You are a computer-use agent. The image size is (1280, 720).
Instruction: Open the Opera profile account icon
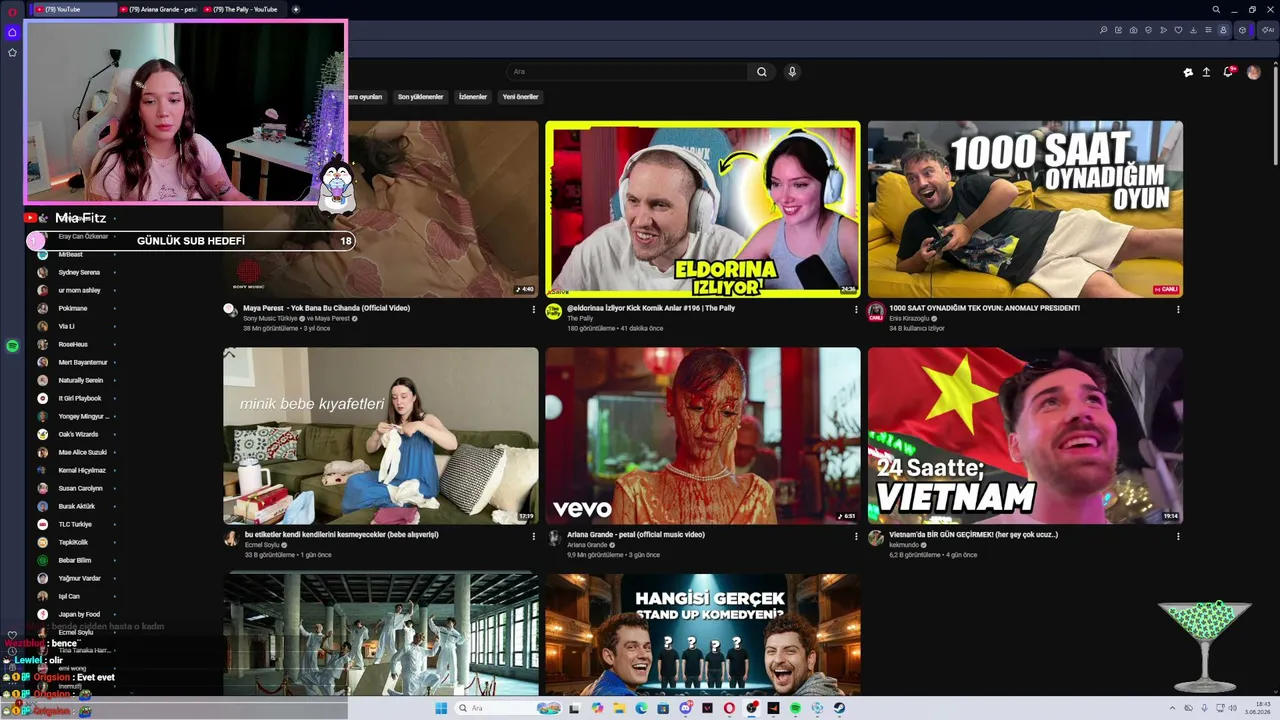[x=1223, y=30]
